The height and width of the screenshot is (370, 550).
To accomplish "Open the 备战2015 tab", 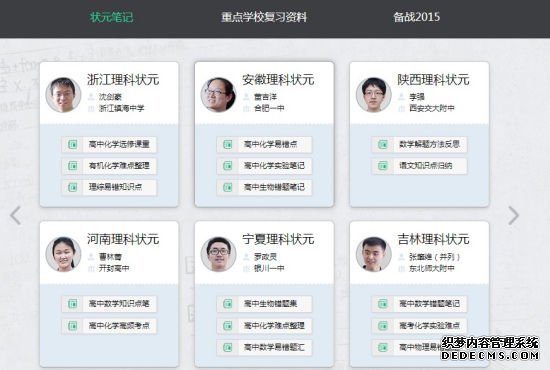I will point(416,17).
